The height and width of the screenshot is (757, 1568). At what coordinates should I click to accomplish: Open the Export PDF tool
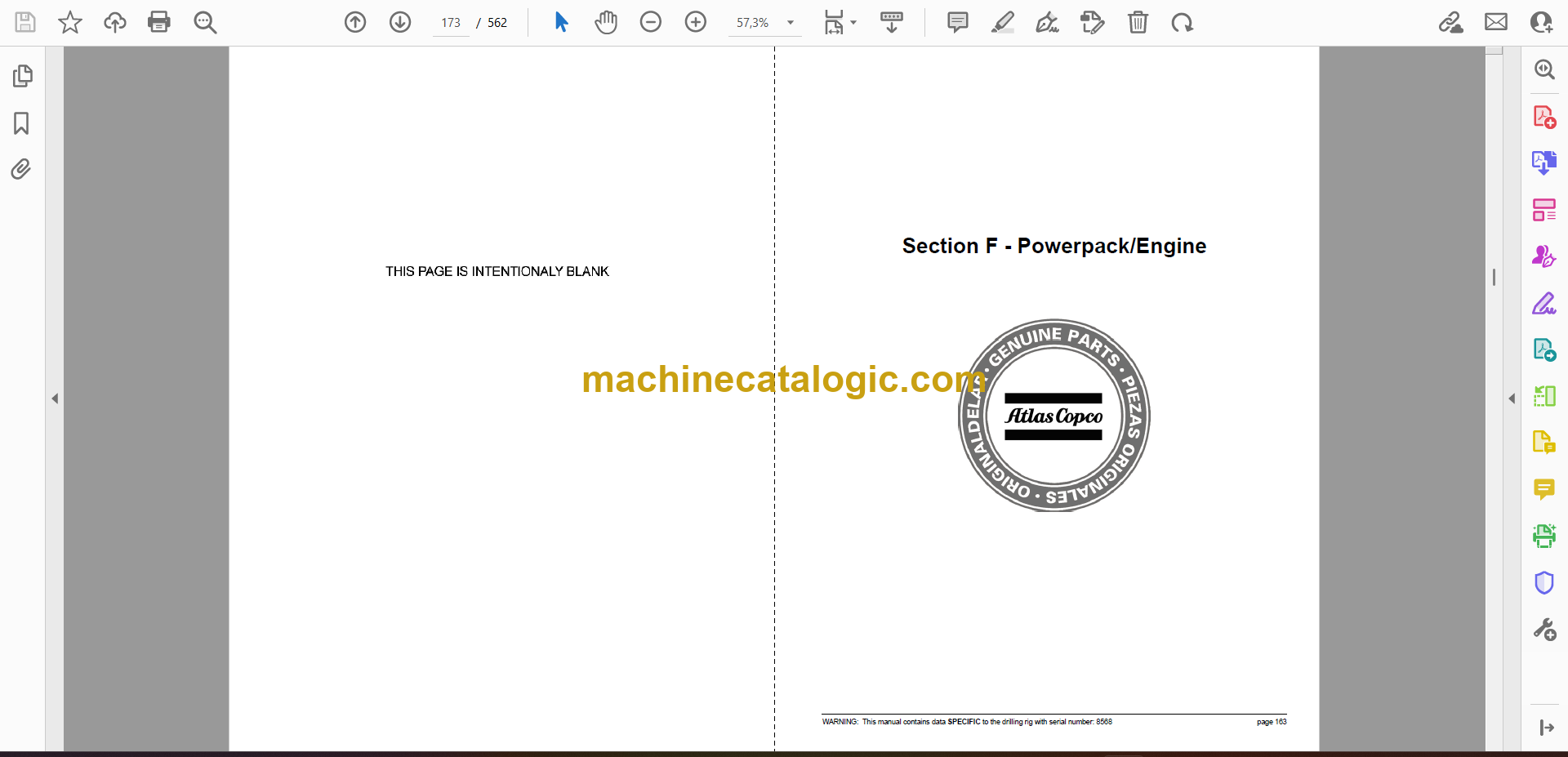[1544, 163]
